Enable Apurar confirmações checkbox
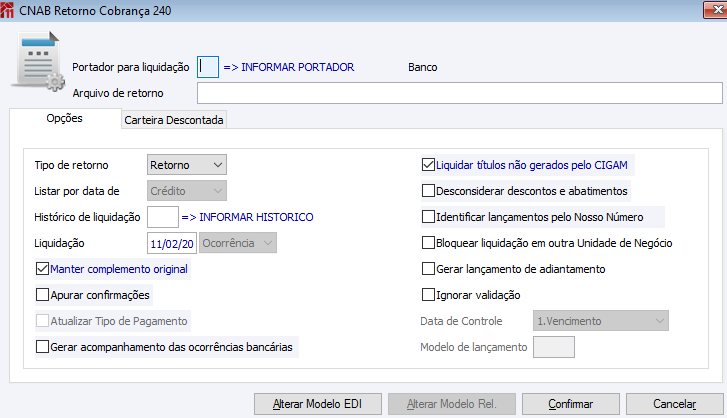This screenshot has height=418, width=727. coord(42,295)
